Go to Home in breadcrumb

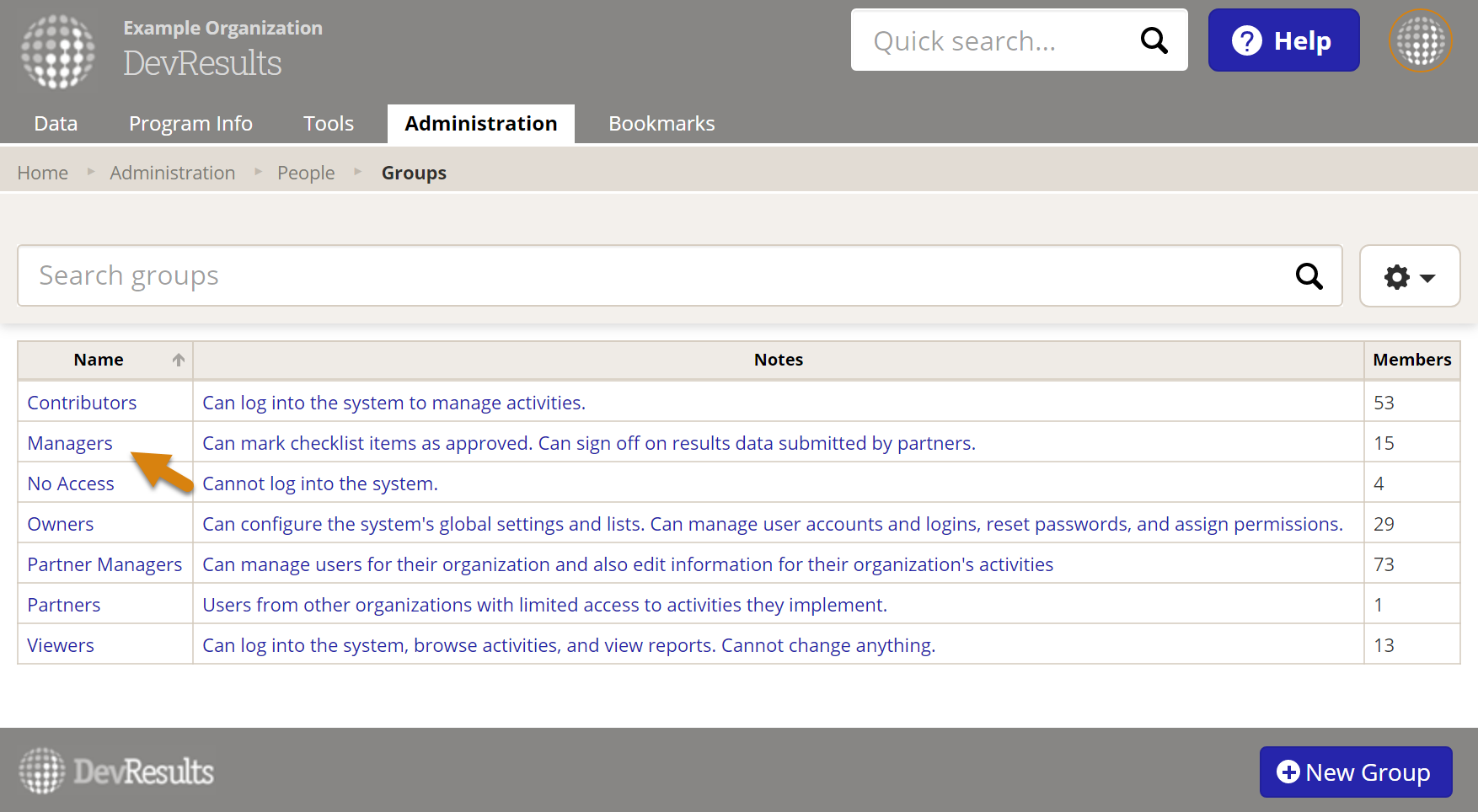43,173
